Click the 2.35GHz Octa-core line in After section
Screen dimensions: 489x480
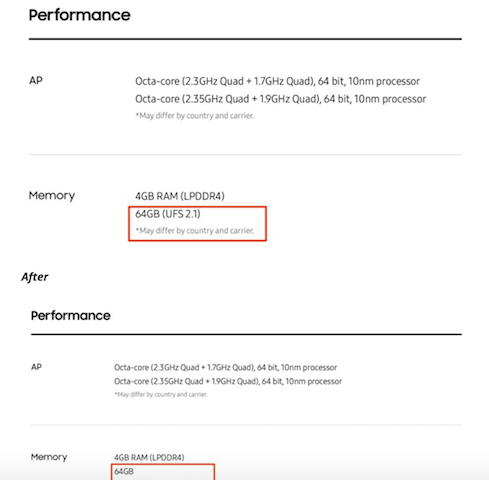[228, 381]
